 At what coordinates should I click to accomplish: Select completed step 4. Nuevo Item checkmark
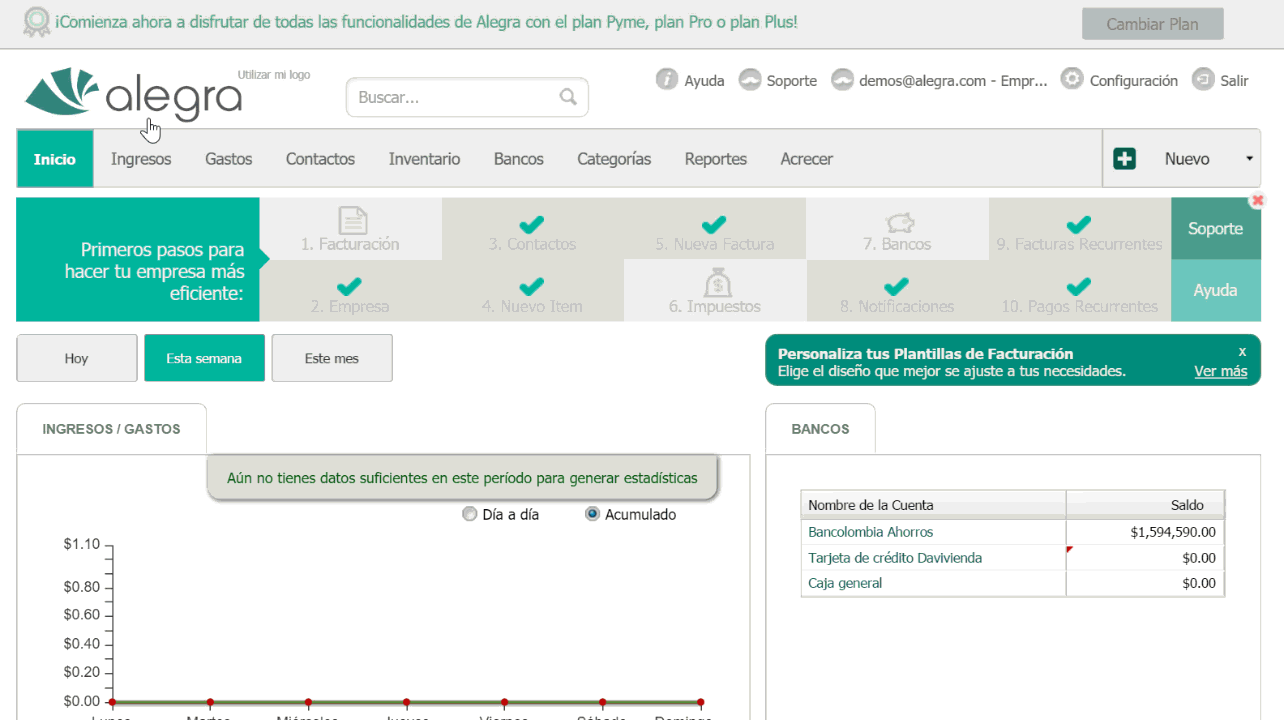pyautogui.click(x=532, y=286)
